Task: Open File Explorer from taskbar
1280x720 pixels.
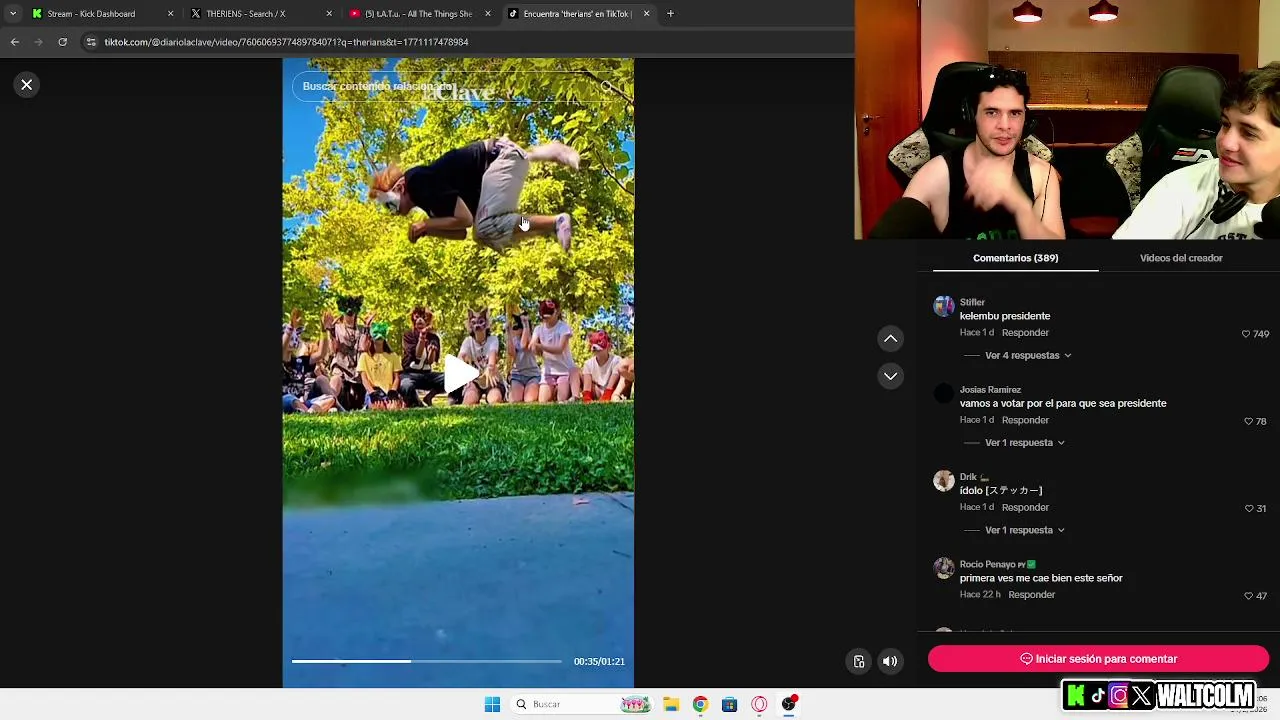Action: pos(671,705)
